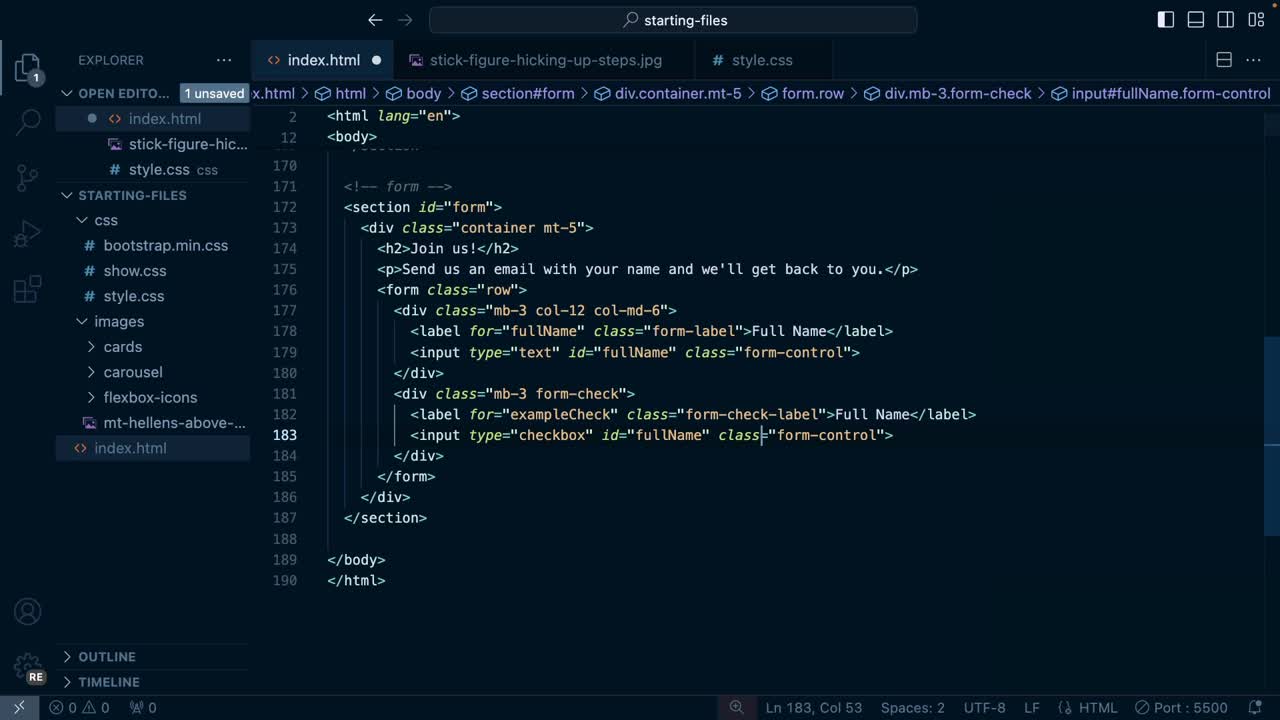Viewport: 1280px width, 720px height.
Task: Toggle the secondary sidebar layout button
Action: tap(1226, 20)
